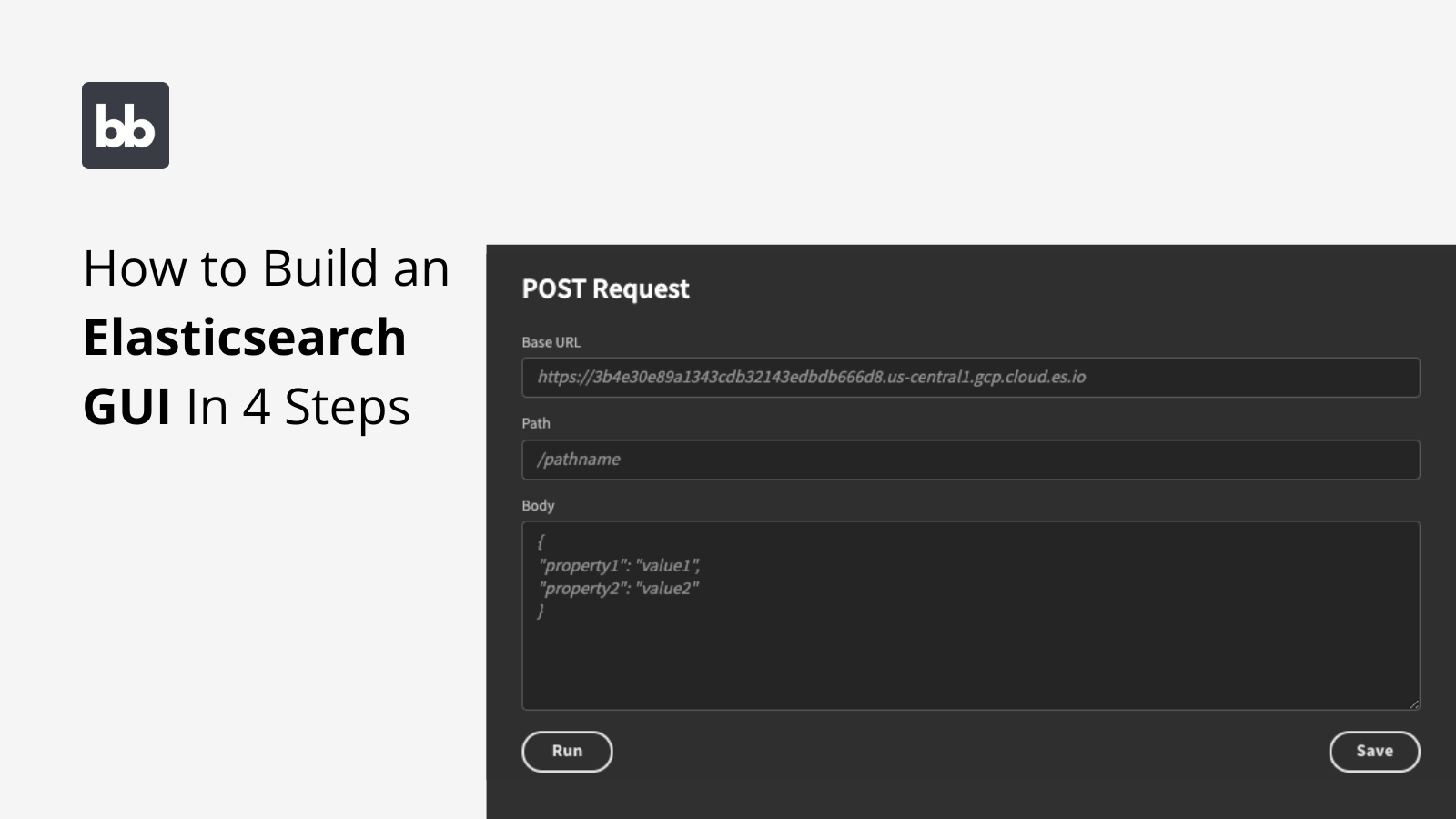Click the resize grip on the Body textarea
1456x819 pixels.
point(1414,703)
